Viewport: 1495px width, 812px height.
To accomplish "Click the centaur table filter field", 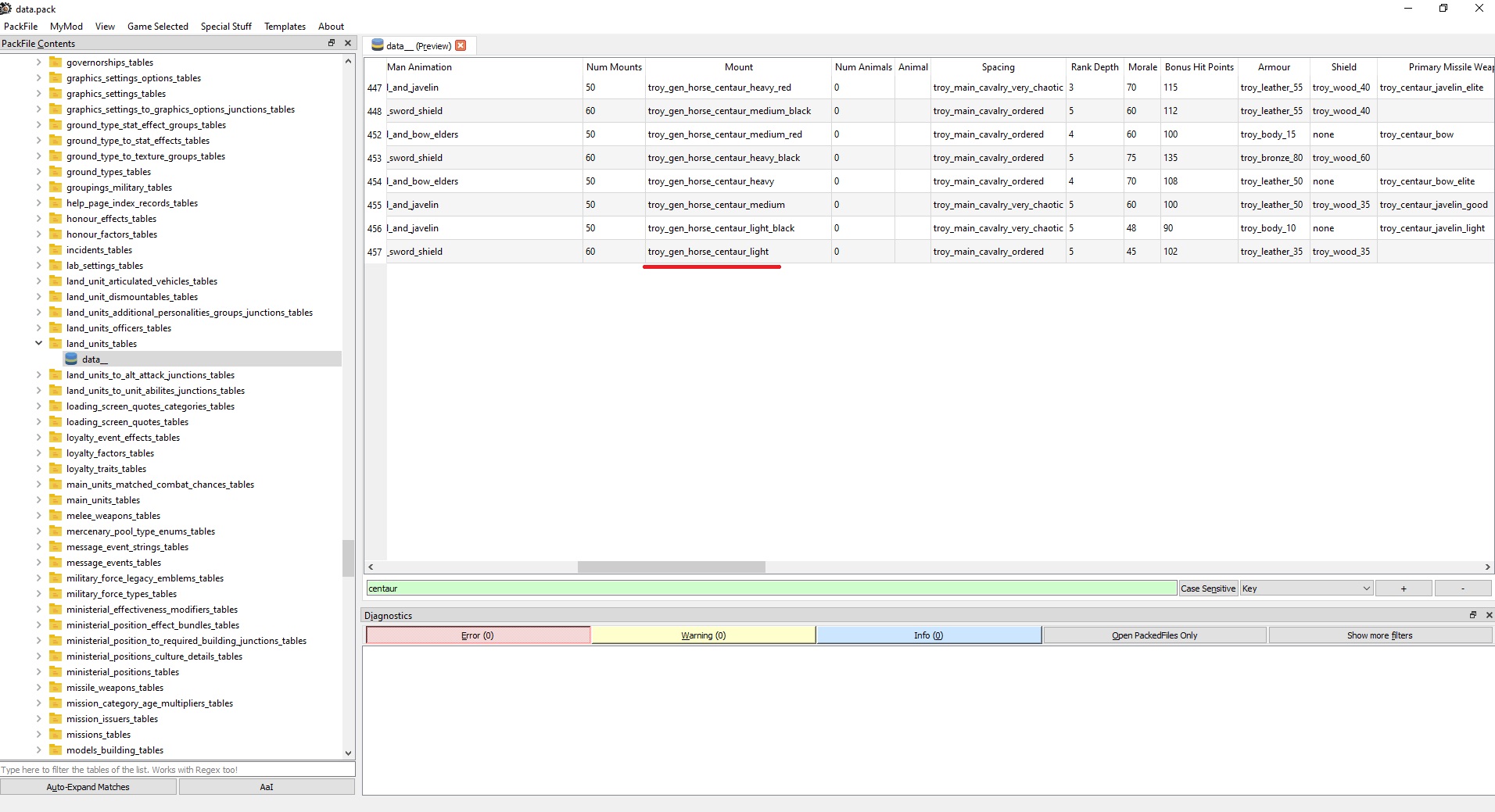I will tap(771, 588).
